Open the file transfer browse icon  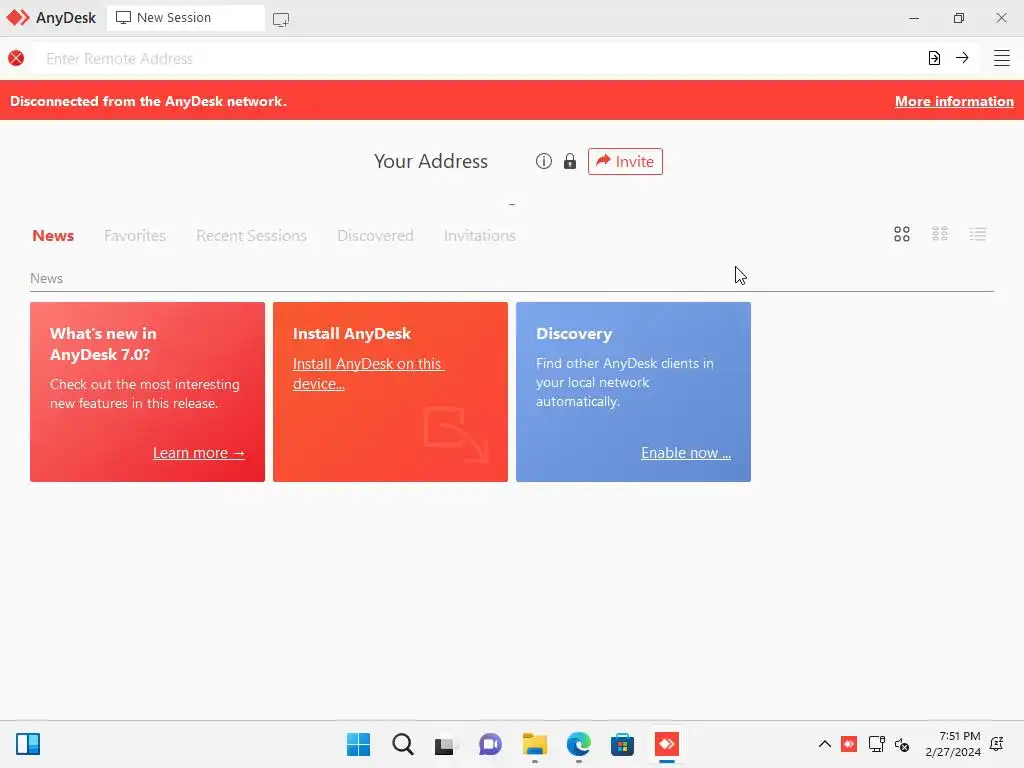[934, 58]
